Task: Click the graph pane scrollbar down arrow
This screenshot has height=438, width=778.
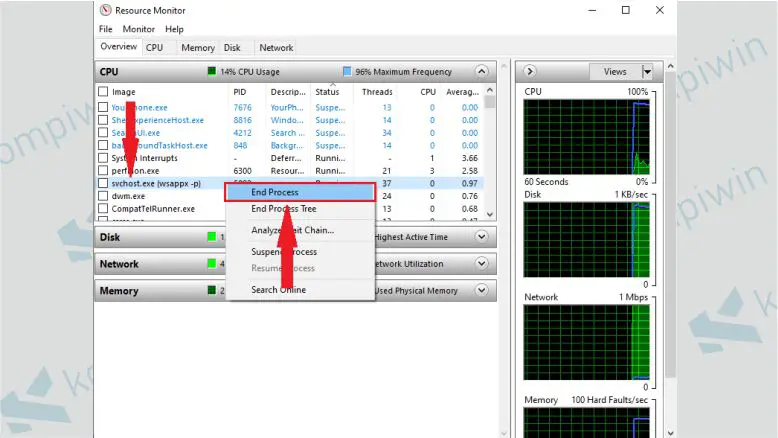Action: (670, 433)
